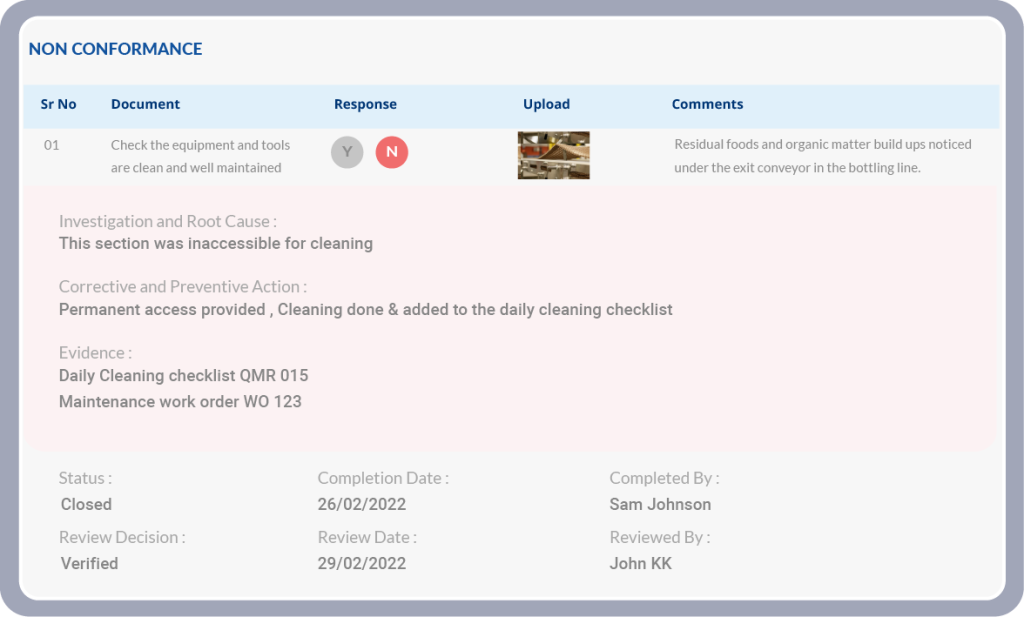Screen dimensions: 1024x617
Task: Click the Corrective and Preventive Action text
Action: [365, 310]
